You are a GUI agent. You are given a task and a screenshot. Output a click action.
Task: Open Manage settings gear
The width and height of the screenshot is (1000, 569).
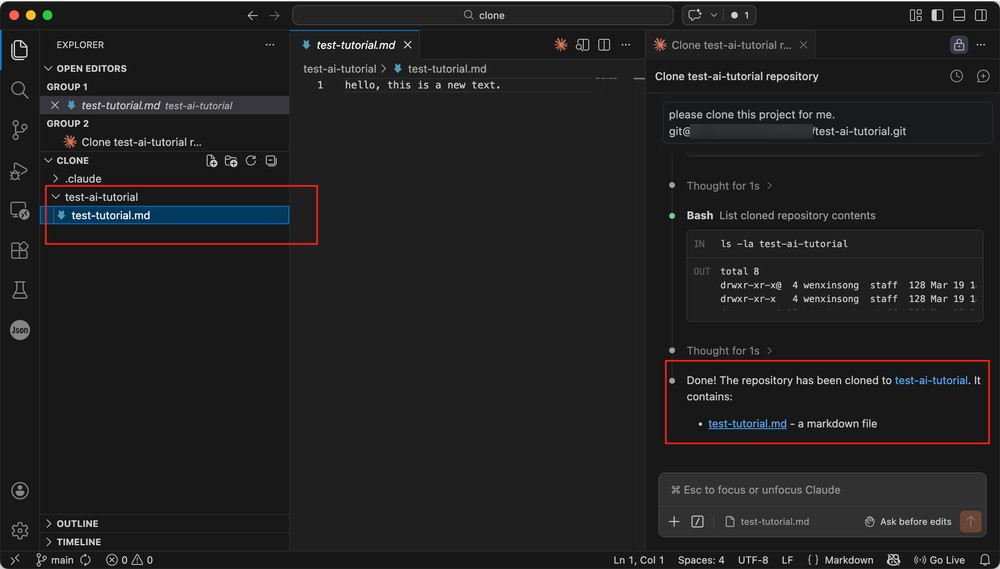point(19,530)
